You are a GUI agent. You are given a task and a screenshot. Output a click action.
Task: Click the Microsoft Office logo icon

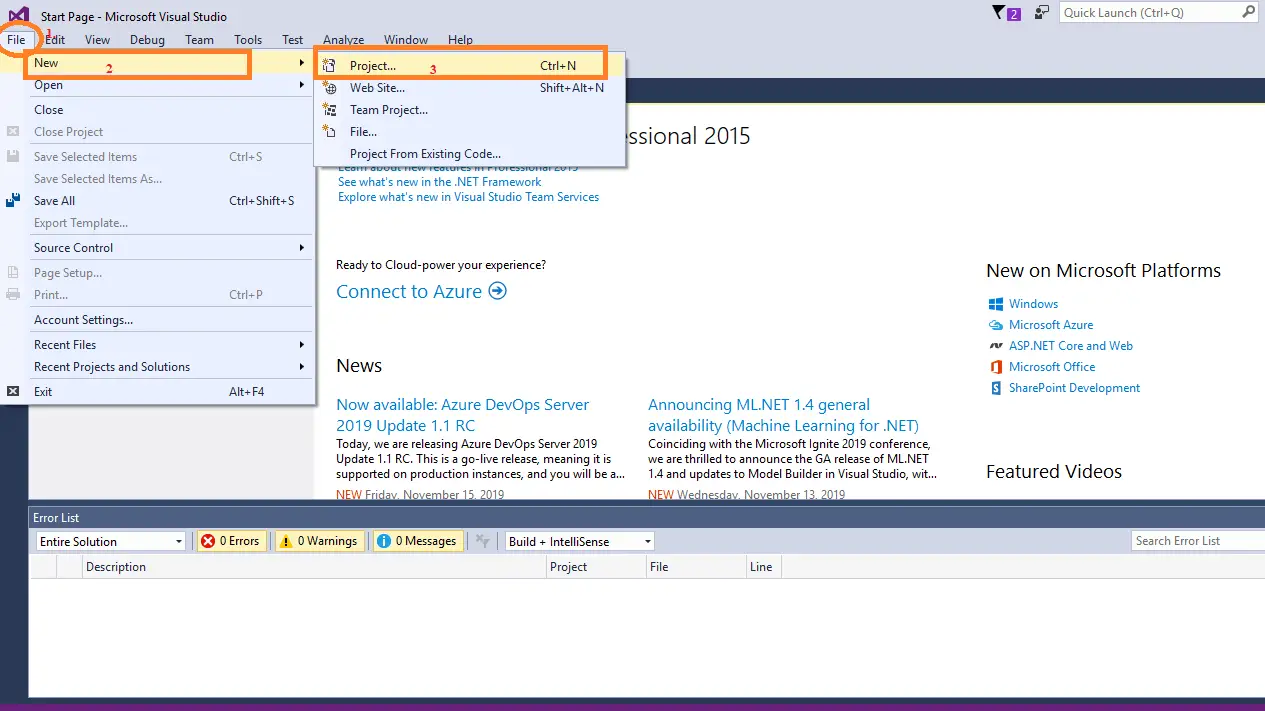996,367
